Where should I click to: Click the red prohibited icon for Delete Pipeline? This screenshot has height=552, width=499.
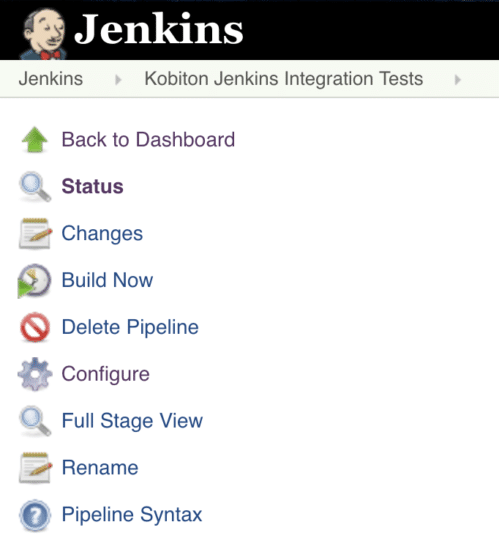35,327
